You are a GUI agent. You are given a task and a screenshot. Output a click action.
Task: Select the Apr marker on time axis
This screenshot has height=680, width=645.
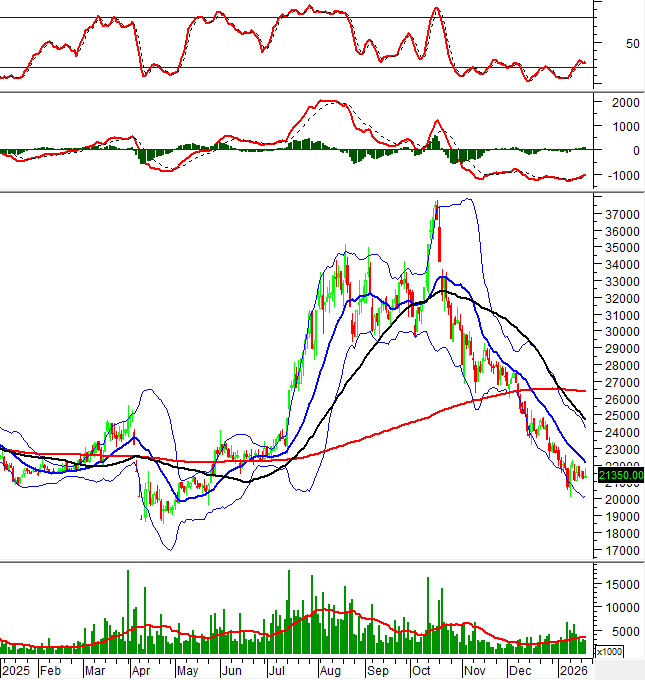[x=142, y=669]
